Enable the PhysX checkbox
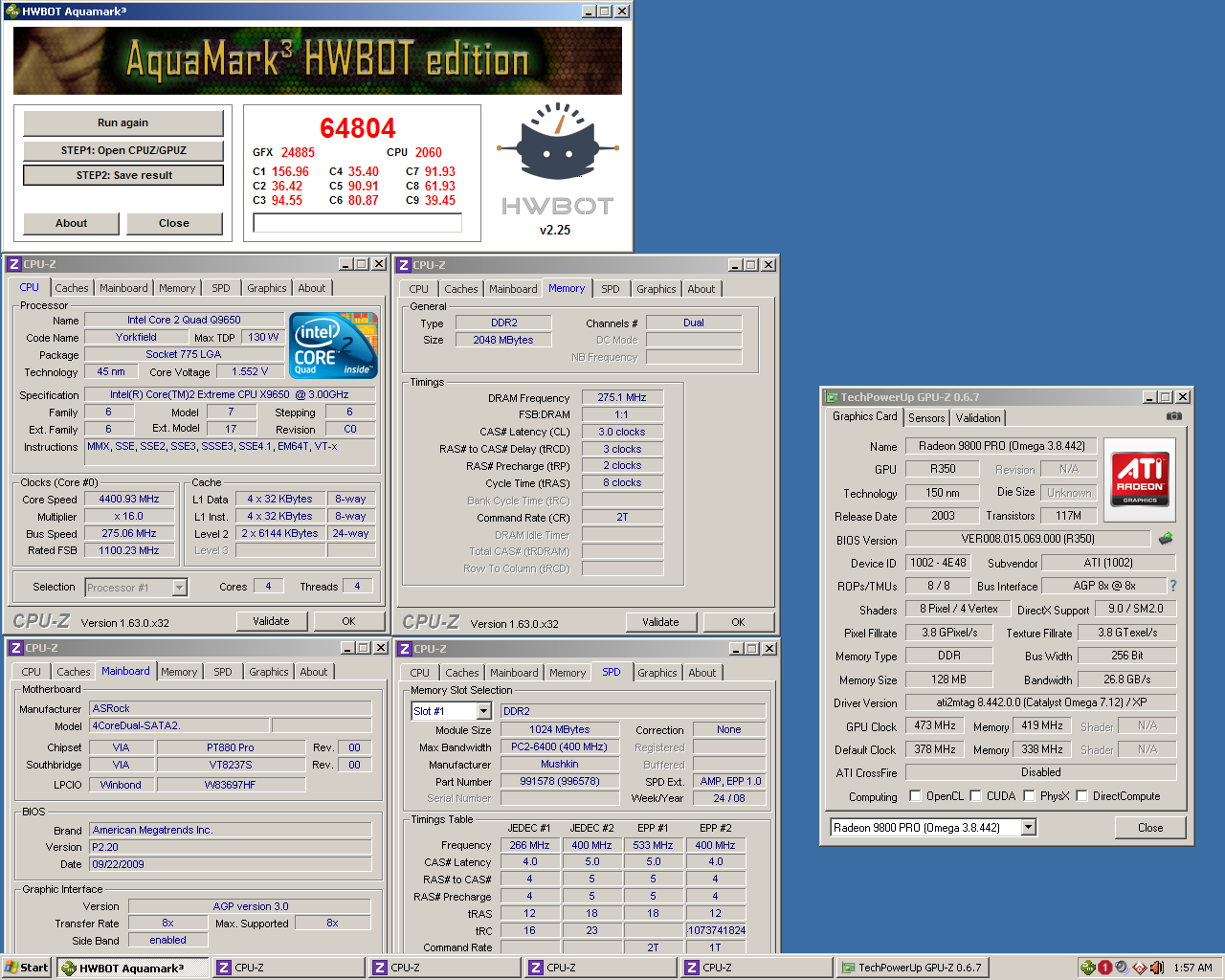The width and height of the screenshot is (1225, 980). coord(1029,796)
